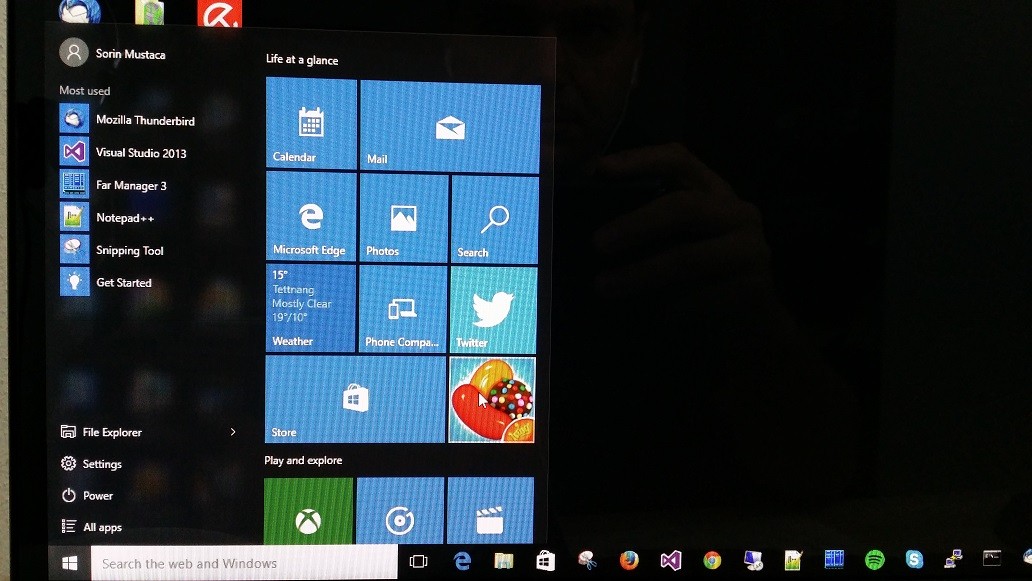Open Skype from the taskbar
The width and height of the screenshot is (1032, 581).
[914, 559]
